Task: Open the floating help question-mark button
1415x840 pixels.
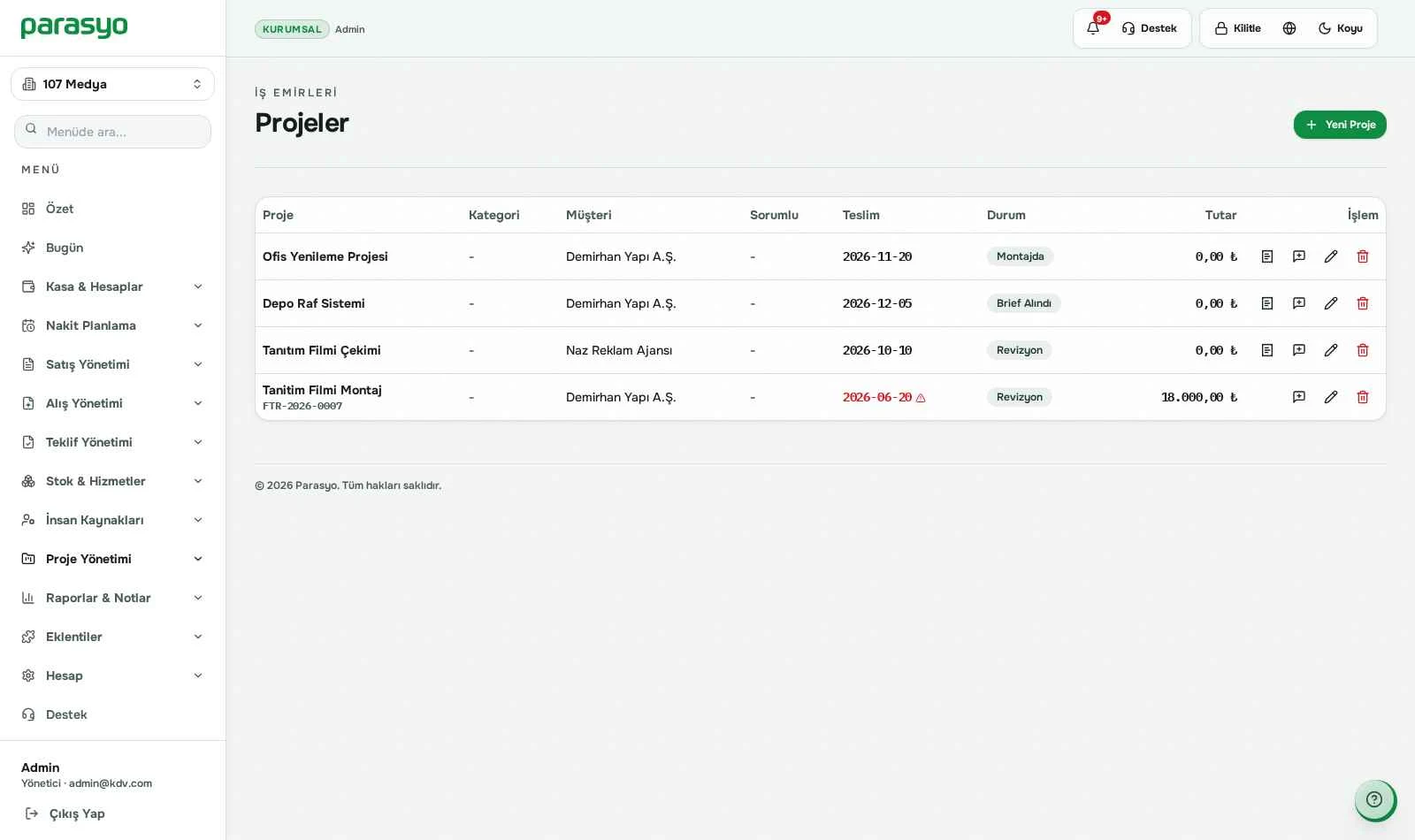Action: coord(1374,799)
